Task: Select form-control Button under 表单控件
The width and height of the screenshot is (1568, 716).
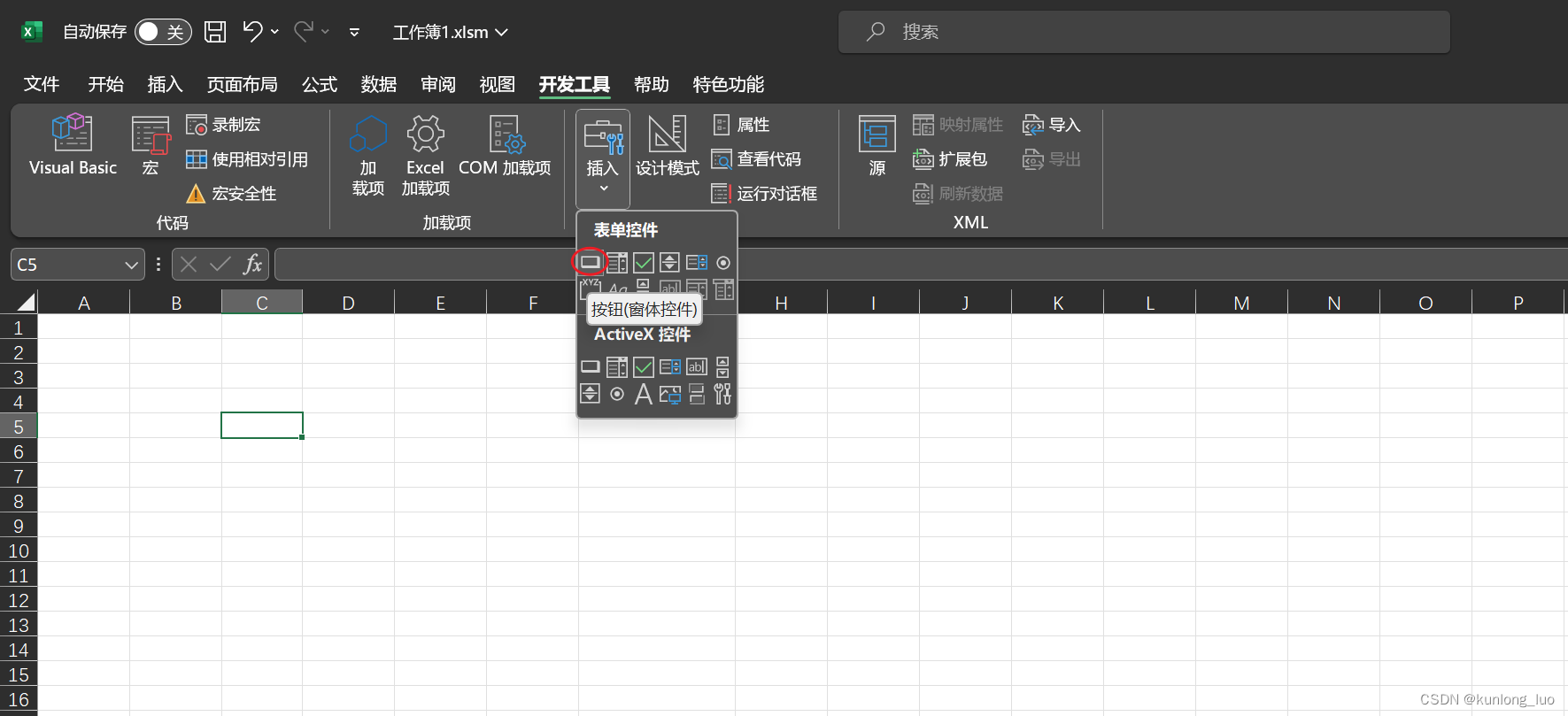Action: coord(591,262)
